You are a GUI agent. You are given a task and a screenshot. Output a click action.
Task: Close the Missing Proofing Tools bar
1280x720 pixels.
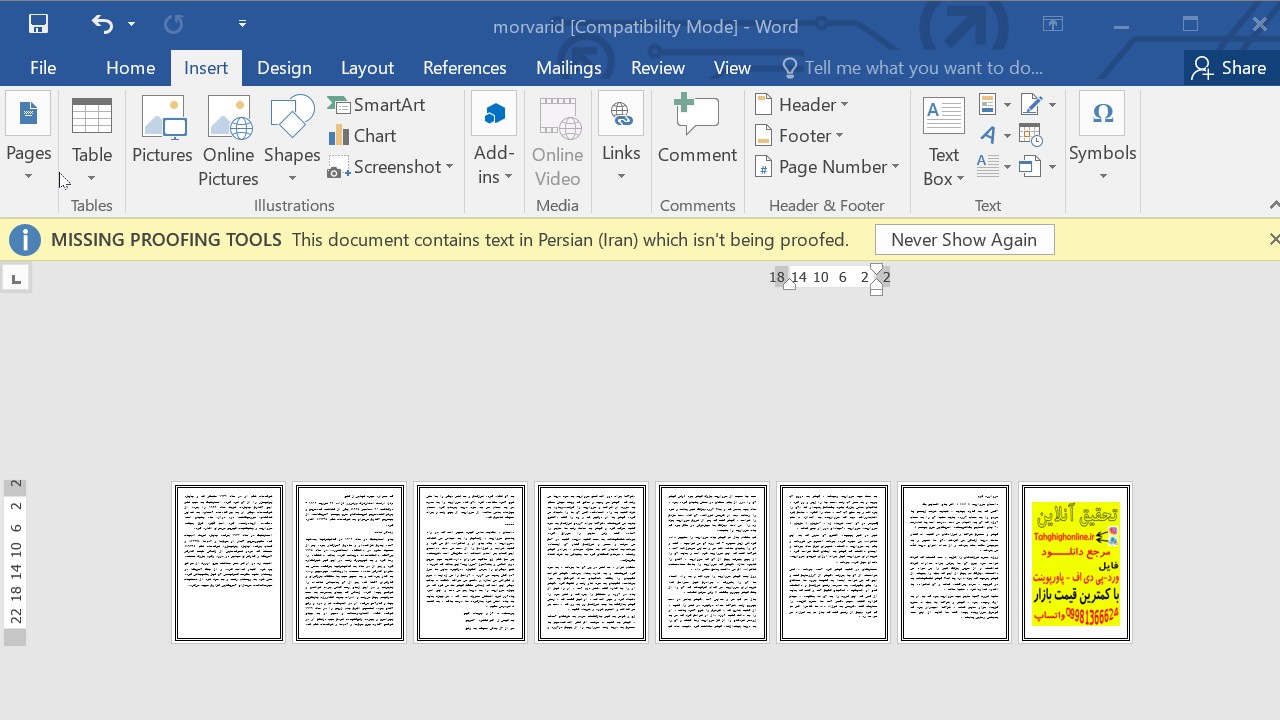tap(1273, 239)
